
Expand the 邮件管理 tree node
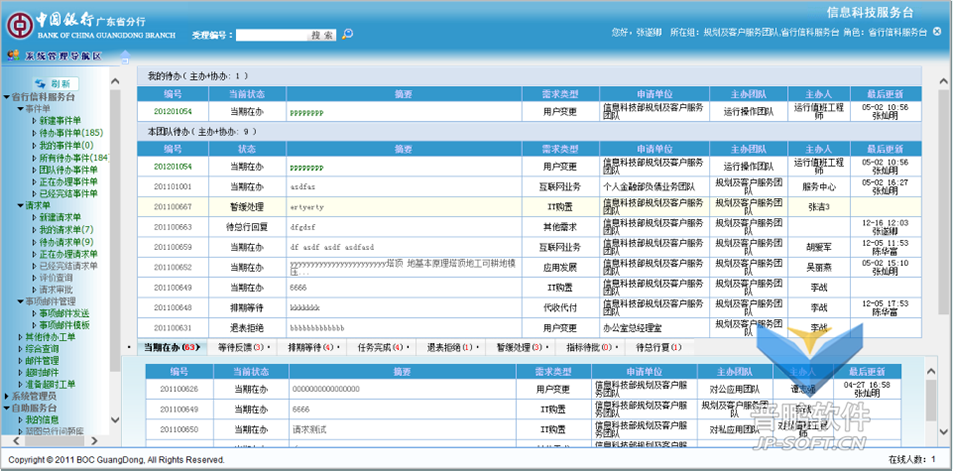(21, 360)
